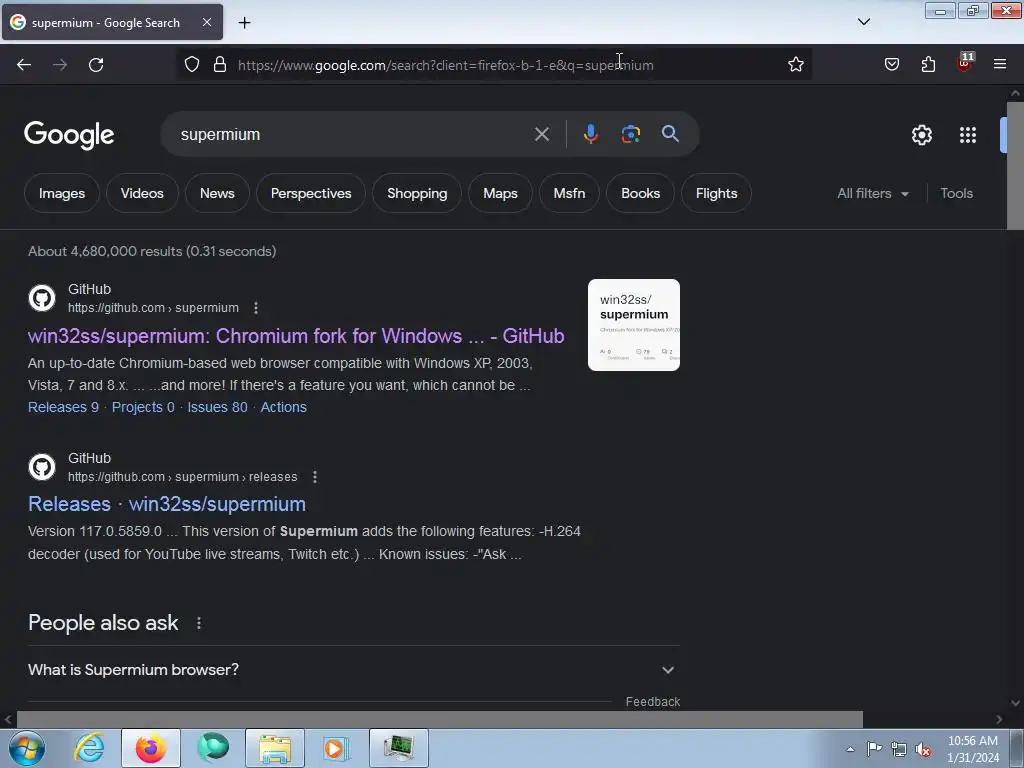The image size is (1024, 768).
Task: Open the Projects 0 sitelink
Action: (143, 407)
